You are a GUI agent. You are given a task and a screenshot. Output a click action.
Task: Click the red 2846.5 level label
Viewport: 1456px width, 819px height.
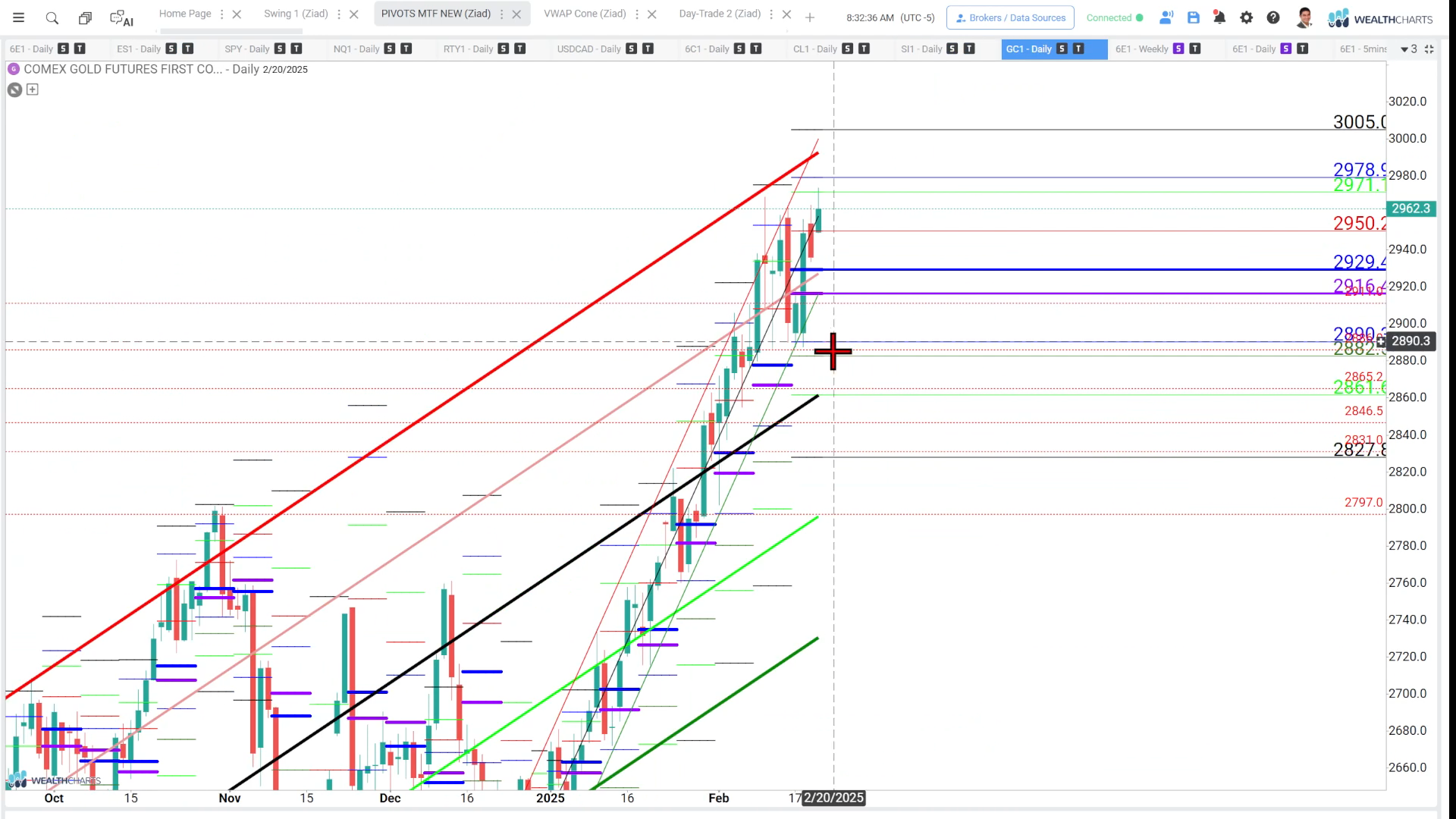click(x=1363, y=411)
